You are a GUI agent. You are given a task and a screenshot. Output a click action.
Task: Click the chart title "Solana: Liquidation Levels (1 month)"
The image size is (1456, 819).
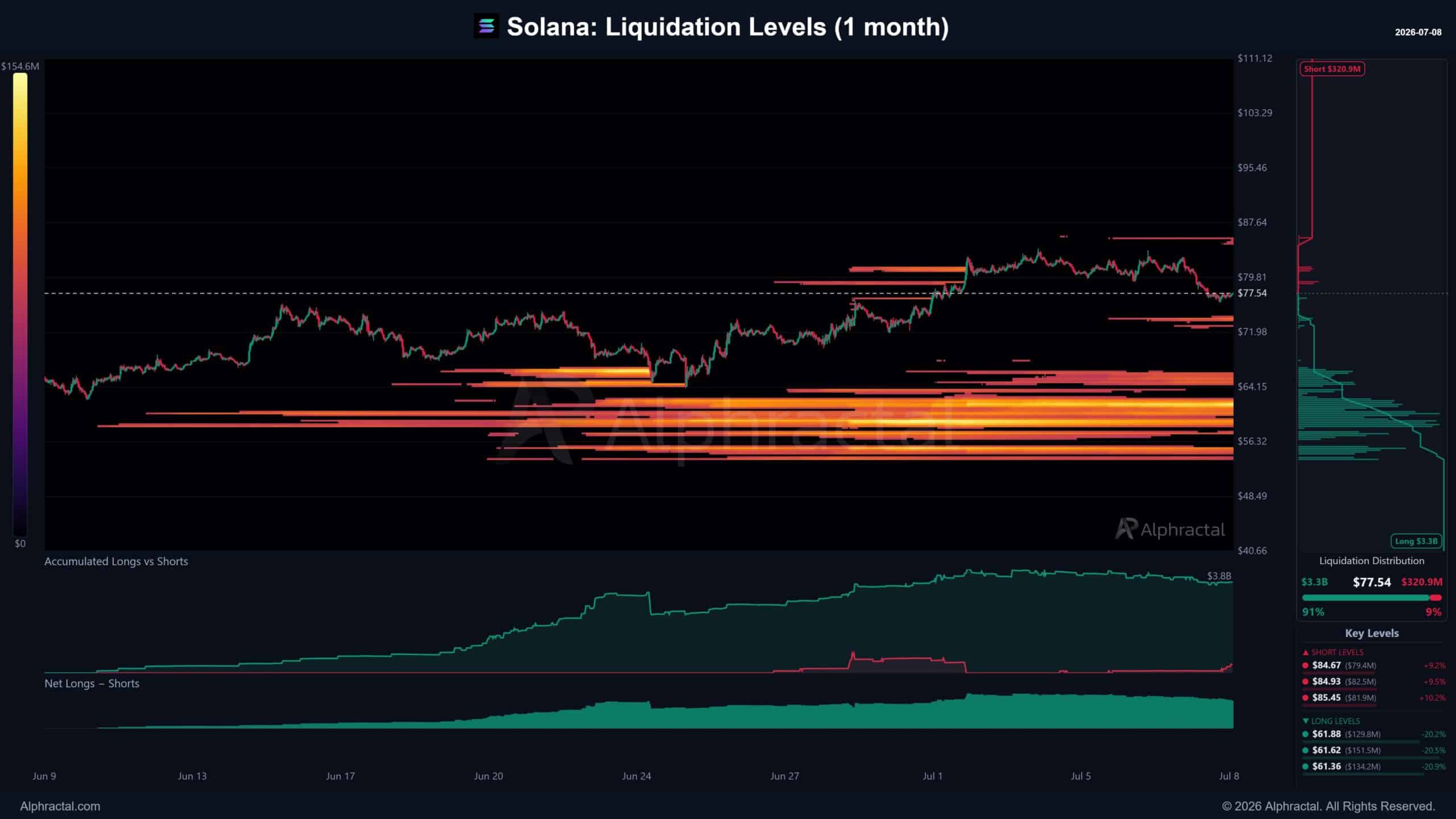coord(728,27)
